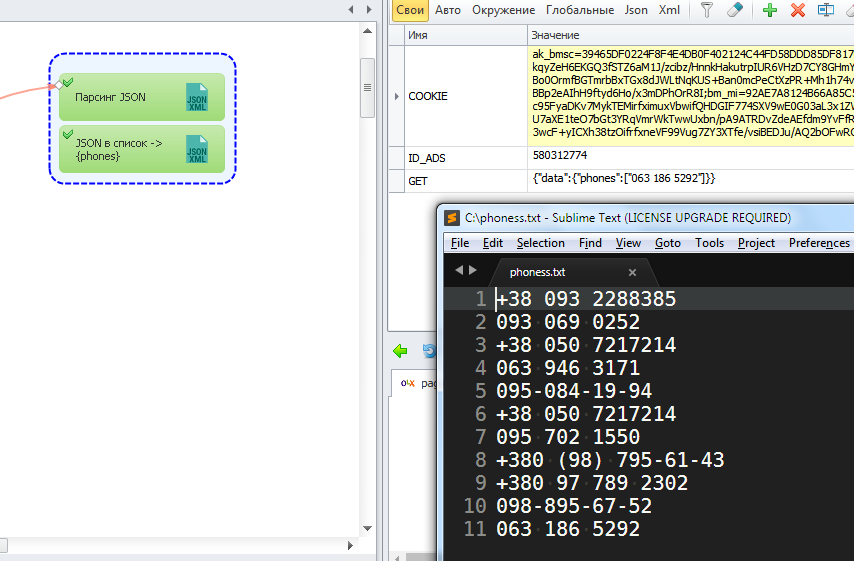Click the ID_ADS value 580312774

(560, 155)
